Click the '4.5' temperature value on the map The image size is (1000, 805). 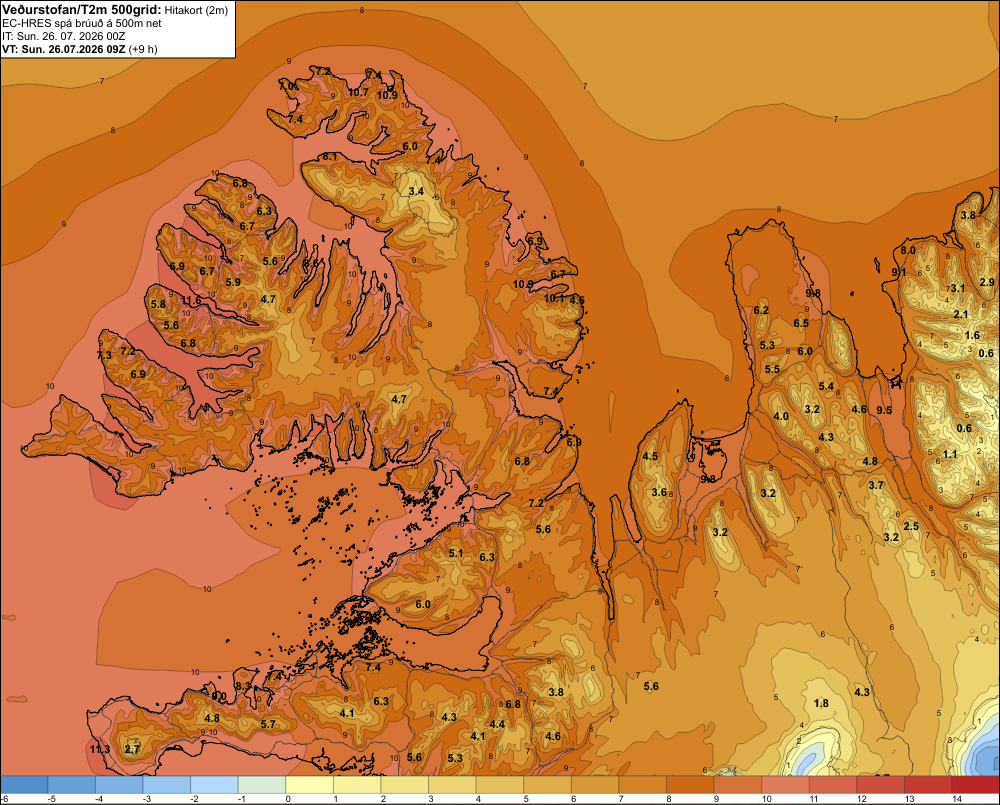[650, 457]
